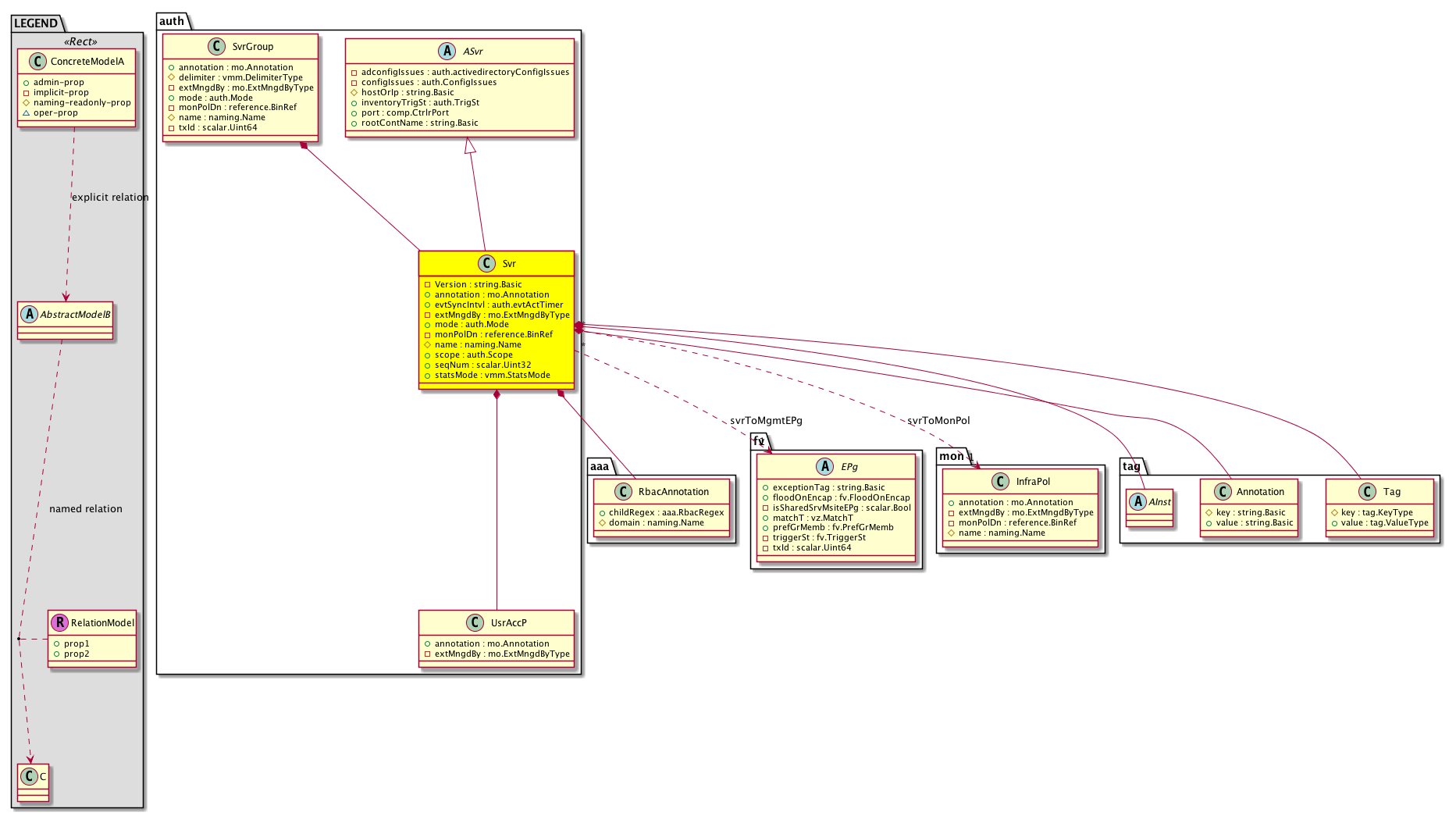Click the ConcreteModelA class icon in legend
The image size is (1456, 816).
[36, 62]
